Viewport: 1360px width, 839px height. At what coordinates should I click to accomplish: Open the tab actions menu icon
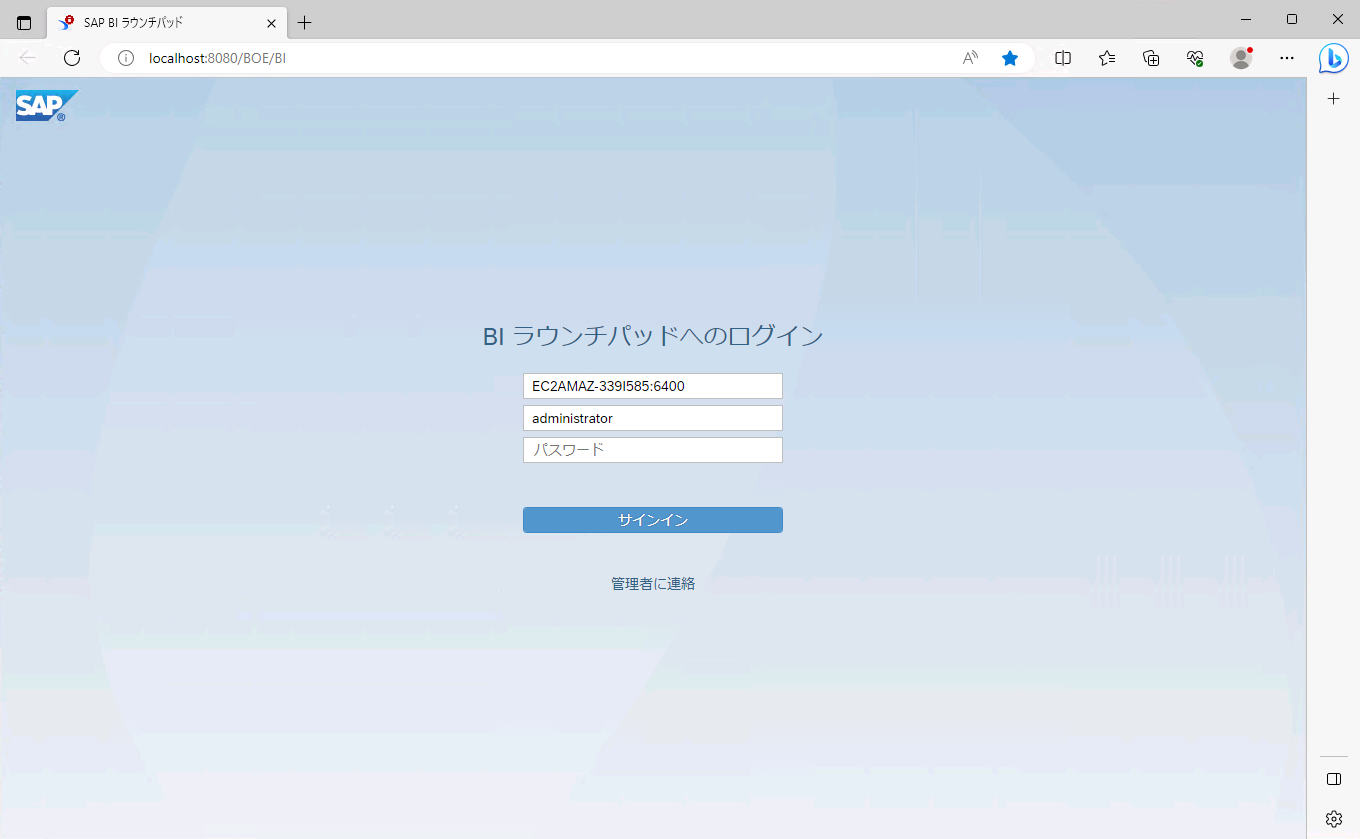point(24,22)
